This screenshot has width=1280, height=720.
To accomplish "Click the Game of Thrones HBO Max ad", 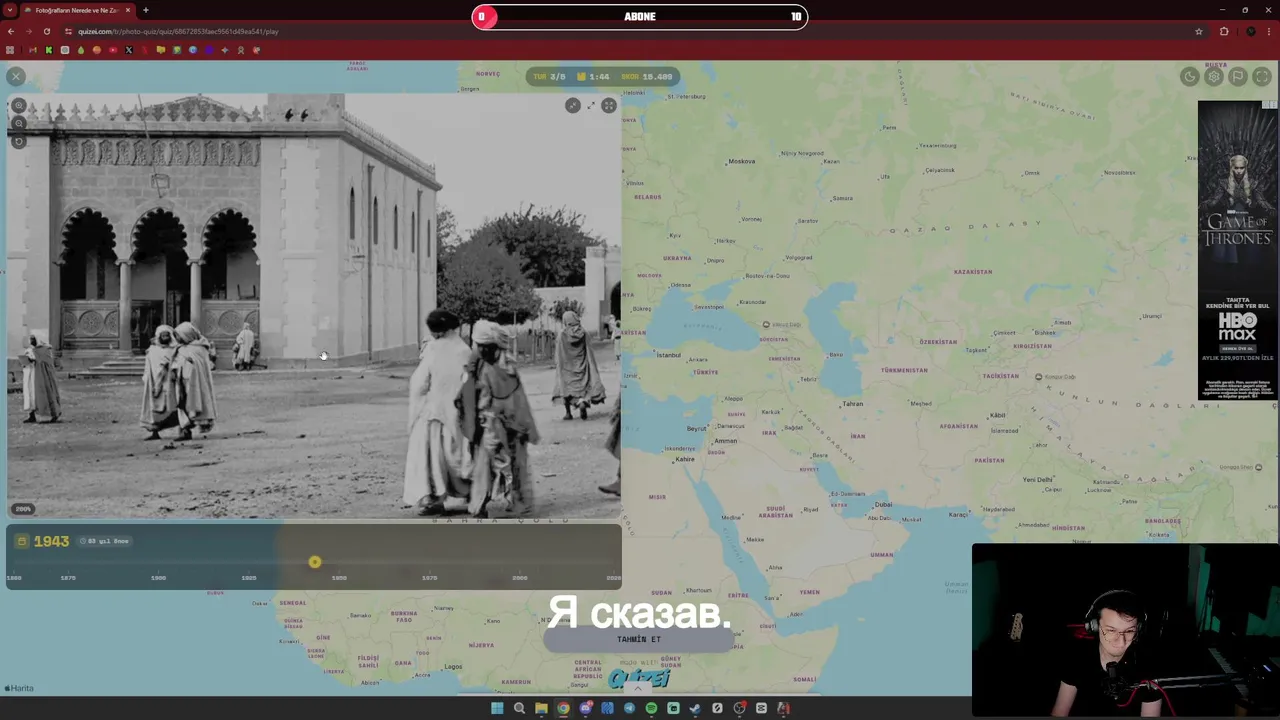I will (1237, 250).
